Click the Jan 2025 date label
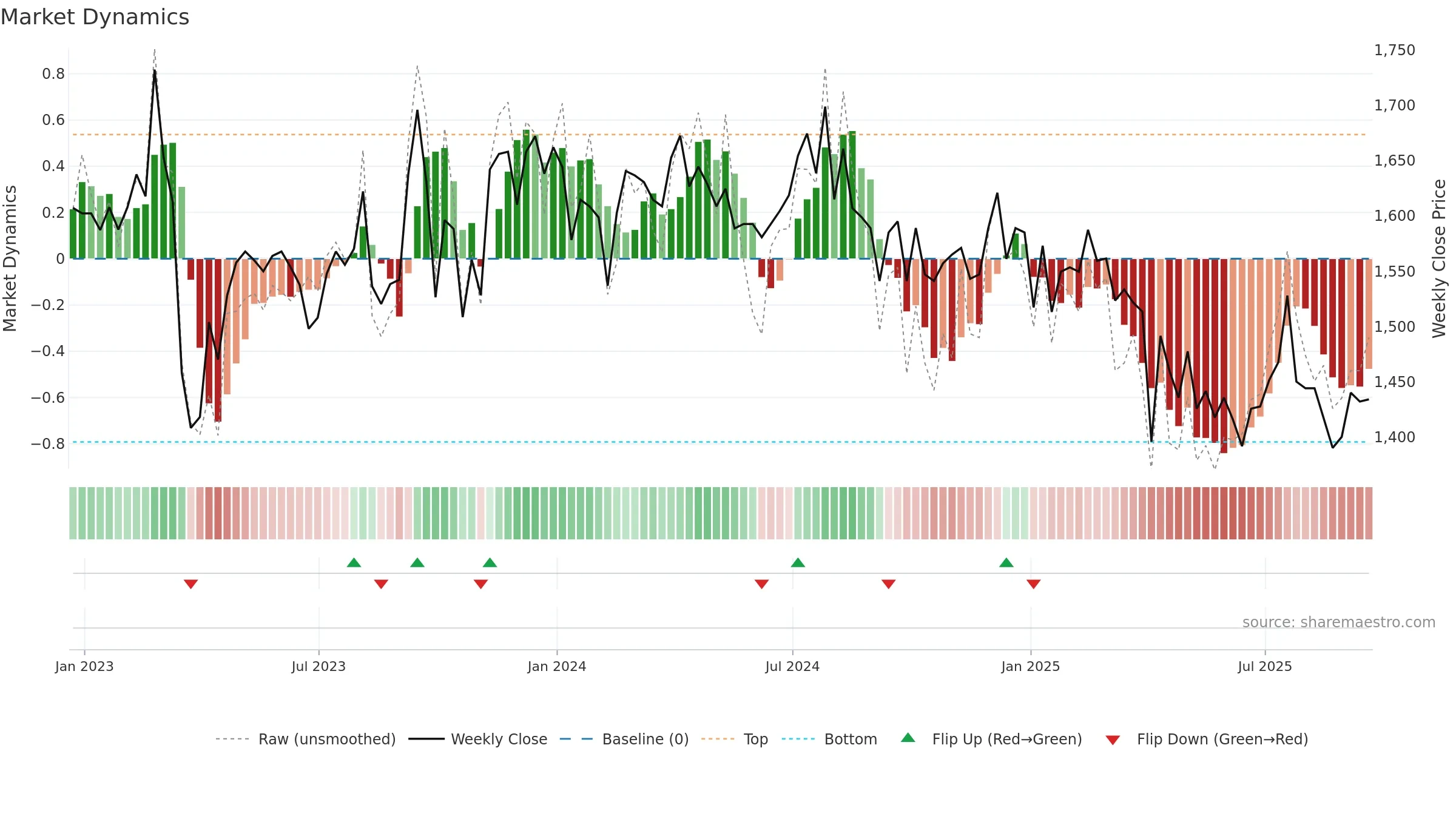The height and width of the screenshot is (819, 1456). (x=1031, y=666)
